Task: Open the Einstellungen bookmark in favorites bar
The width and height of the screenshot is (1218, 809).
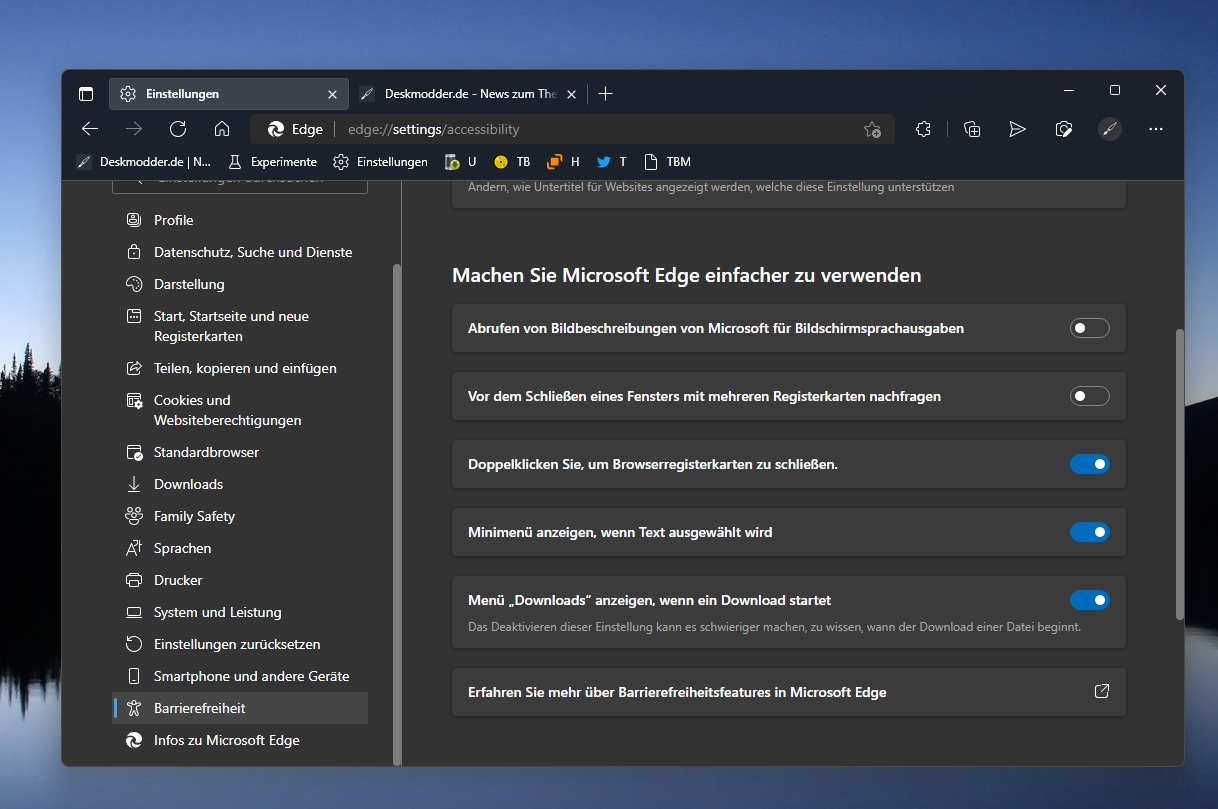Action: tap(381, 161)
